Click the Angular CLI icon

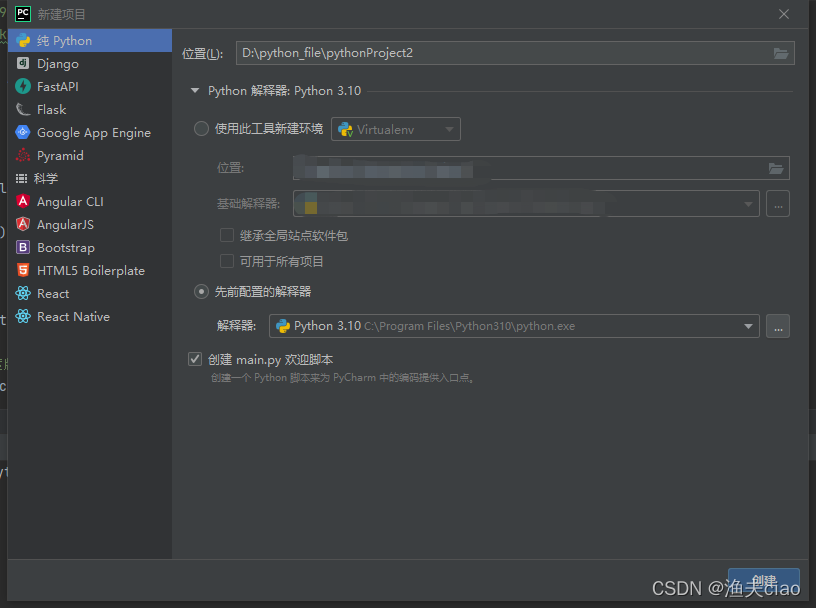(23, 201)
